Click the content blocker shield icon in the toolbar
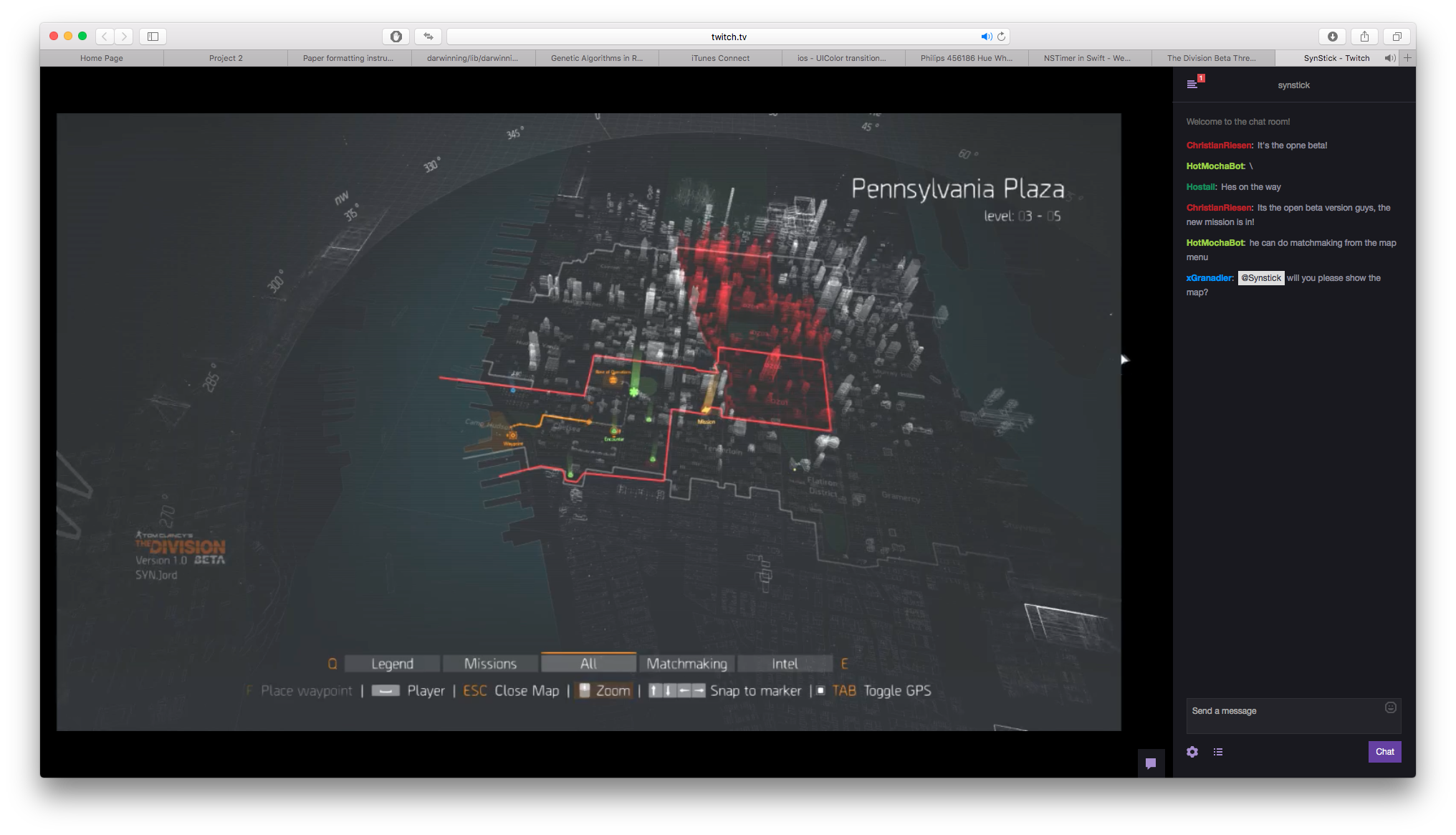Image resolution: width=1456 pixels, height=835 pixels. tap(396, 36)
